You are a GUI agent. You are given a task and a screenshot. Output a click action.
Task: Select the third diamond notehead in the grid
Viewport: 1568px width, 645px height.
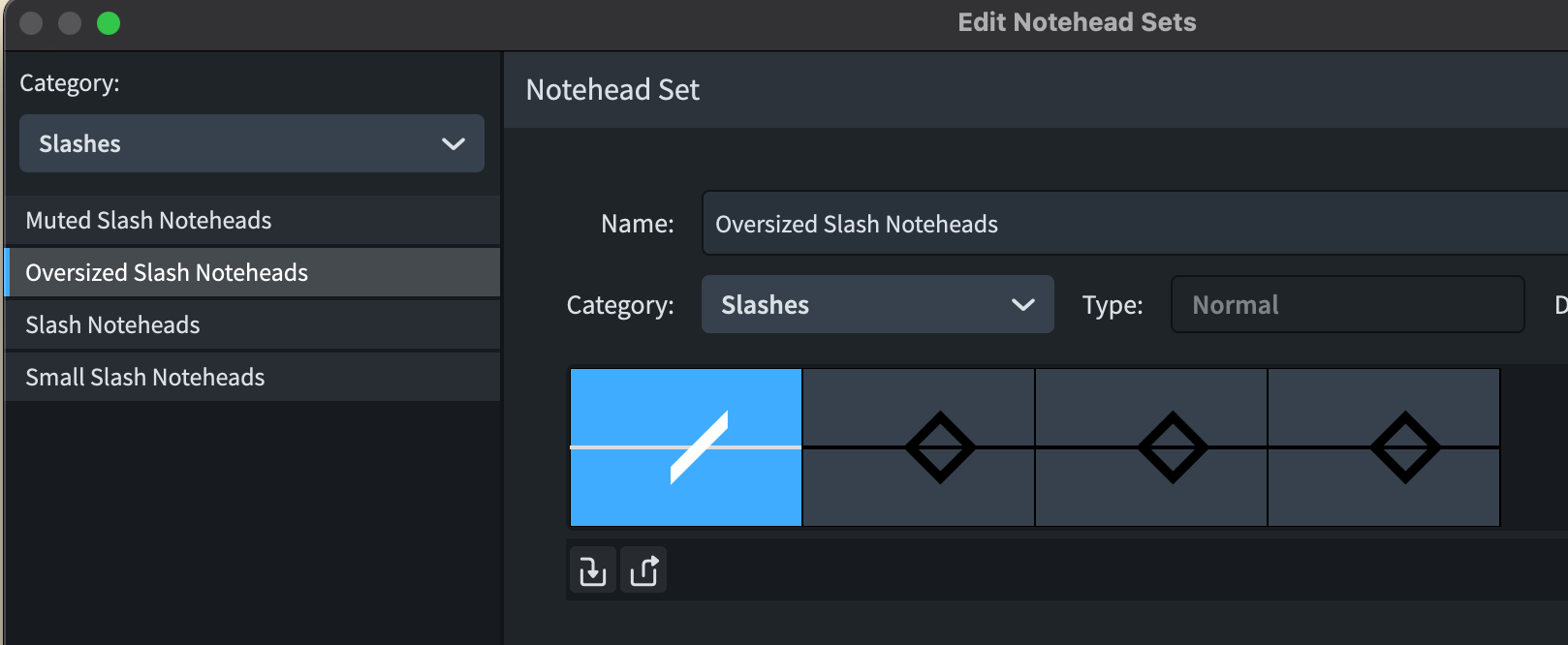(x=1150, y=447)
